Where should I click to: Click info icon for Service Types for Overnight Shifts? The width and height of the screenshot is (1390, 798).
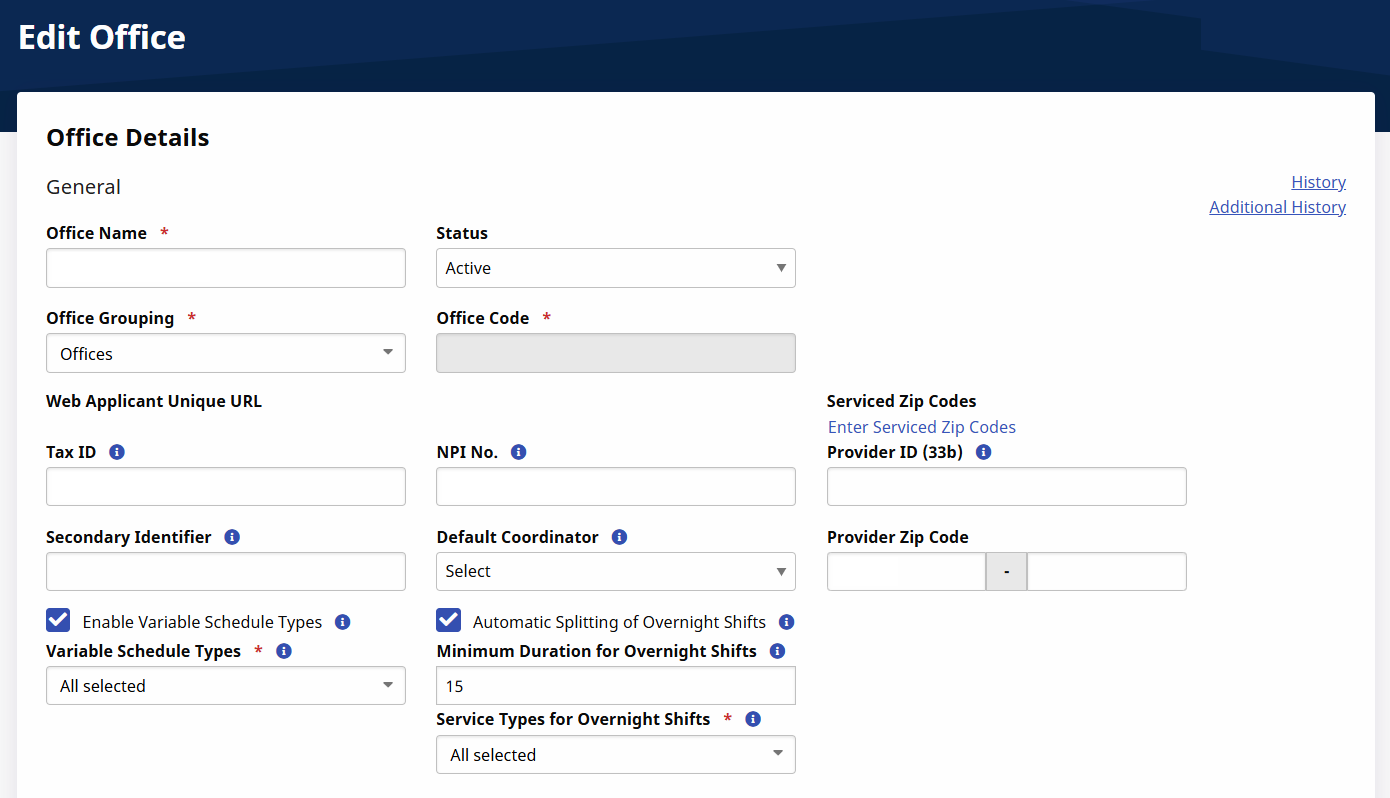click(753, 719)
